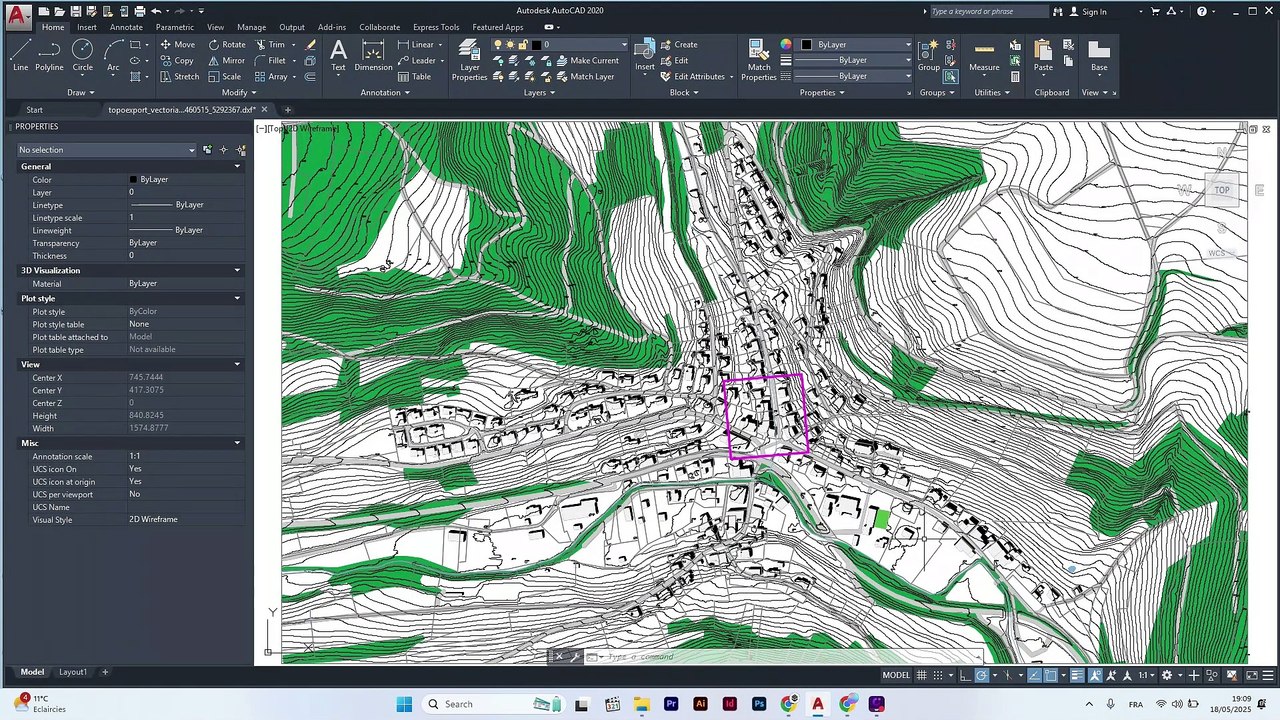Expand the Modify panel dropdown
The height and width of the screenshot is (720, 1280).
(x=240, y=93)
